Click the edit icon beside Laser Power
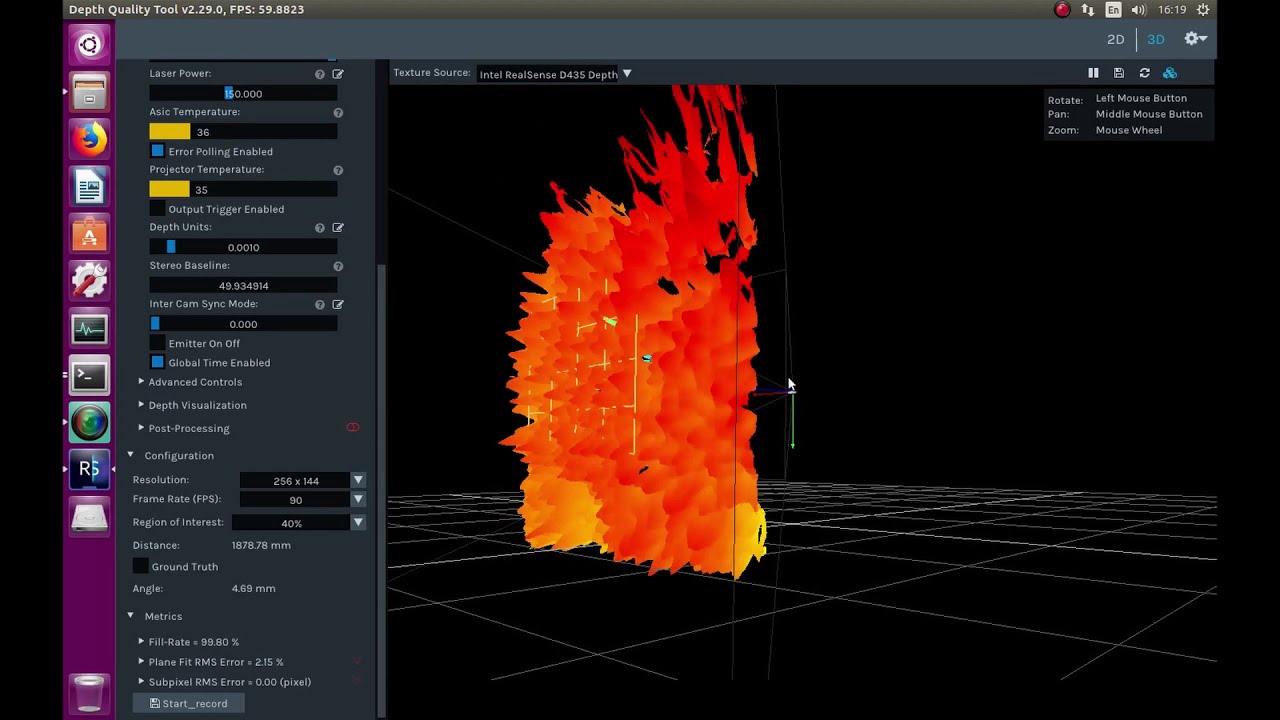1280x720 pixels. click(x=338, y=74)
